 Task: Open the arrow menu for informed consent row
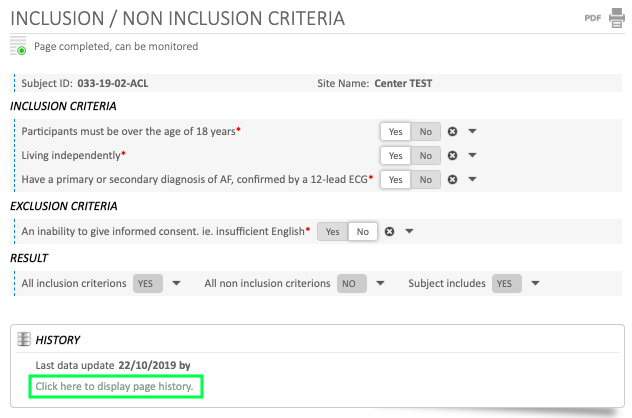[409, 231]
